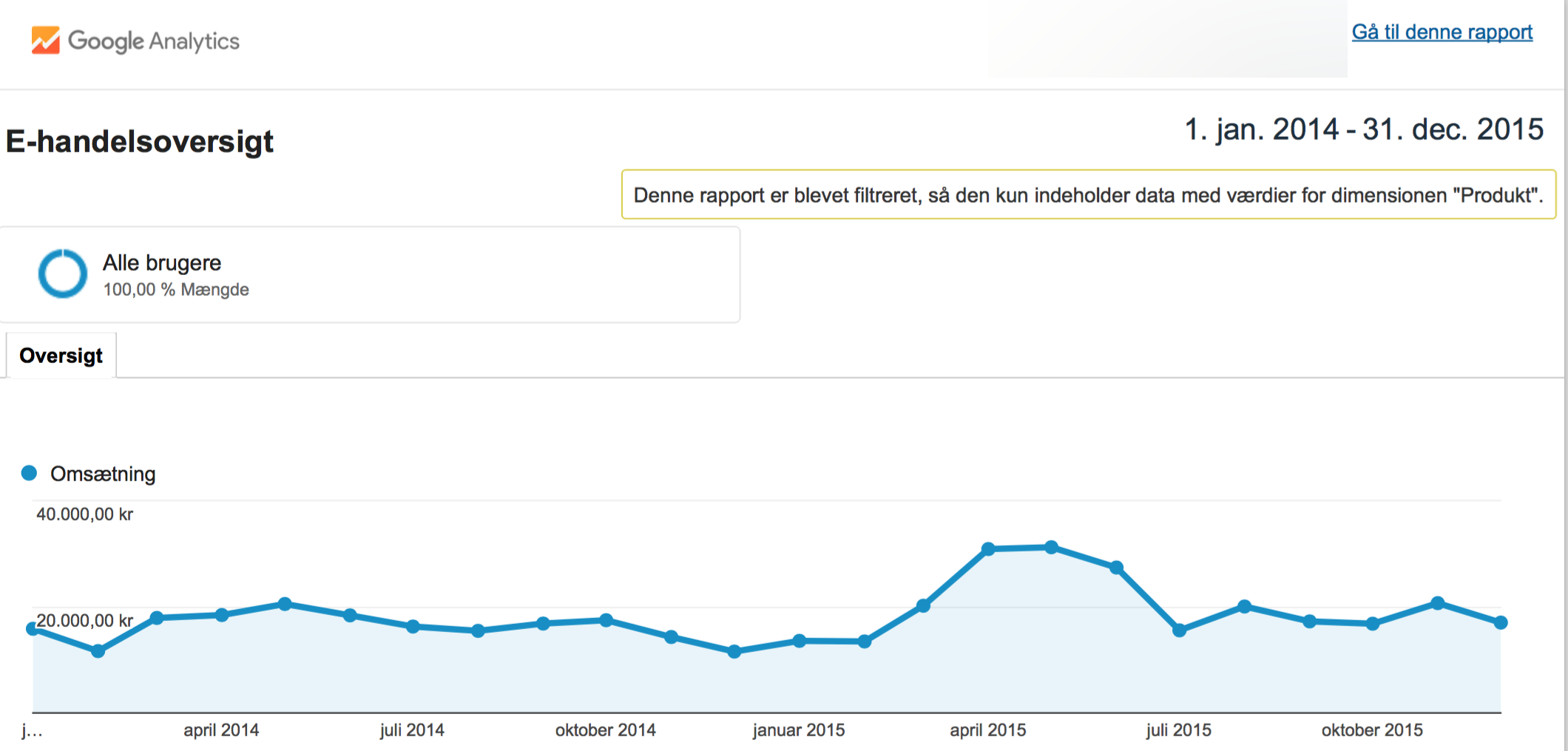
Task: Click the October 2015 data point on chart
Action: click(x=1373, y=624)
